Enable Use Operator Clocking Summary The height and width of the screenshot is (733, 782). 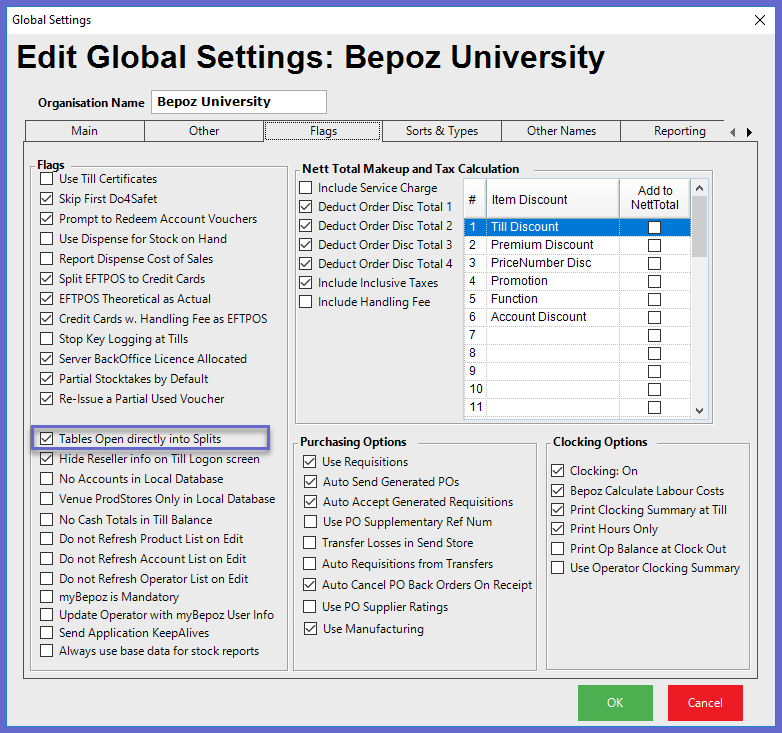pos(558,567)
